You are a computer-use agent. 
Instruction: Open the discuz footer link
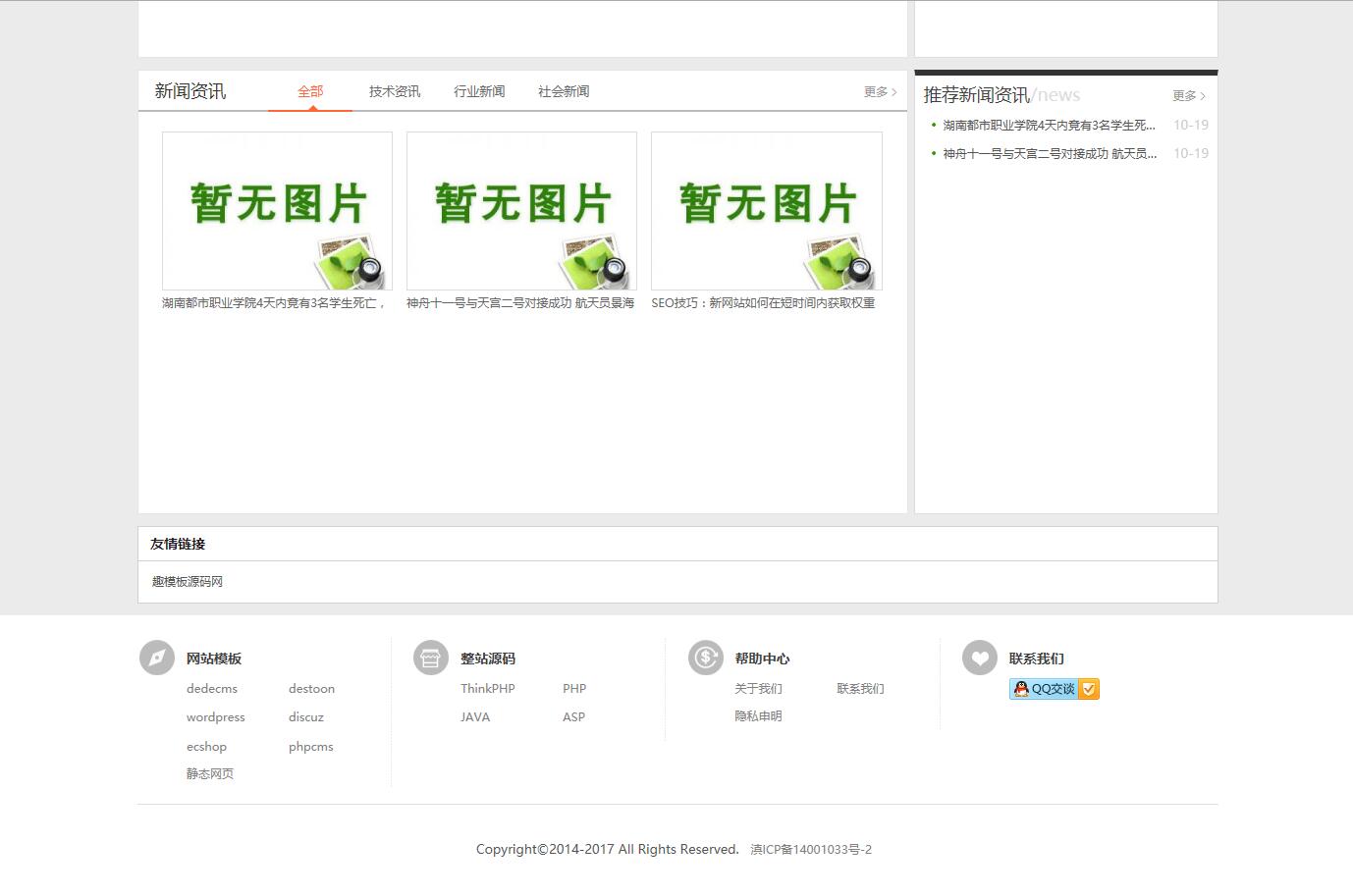pos(306,717)
